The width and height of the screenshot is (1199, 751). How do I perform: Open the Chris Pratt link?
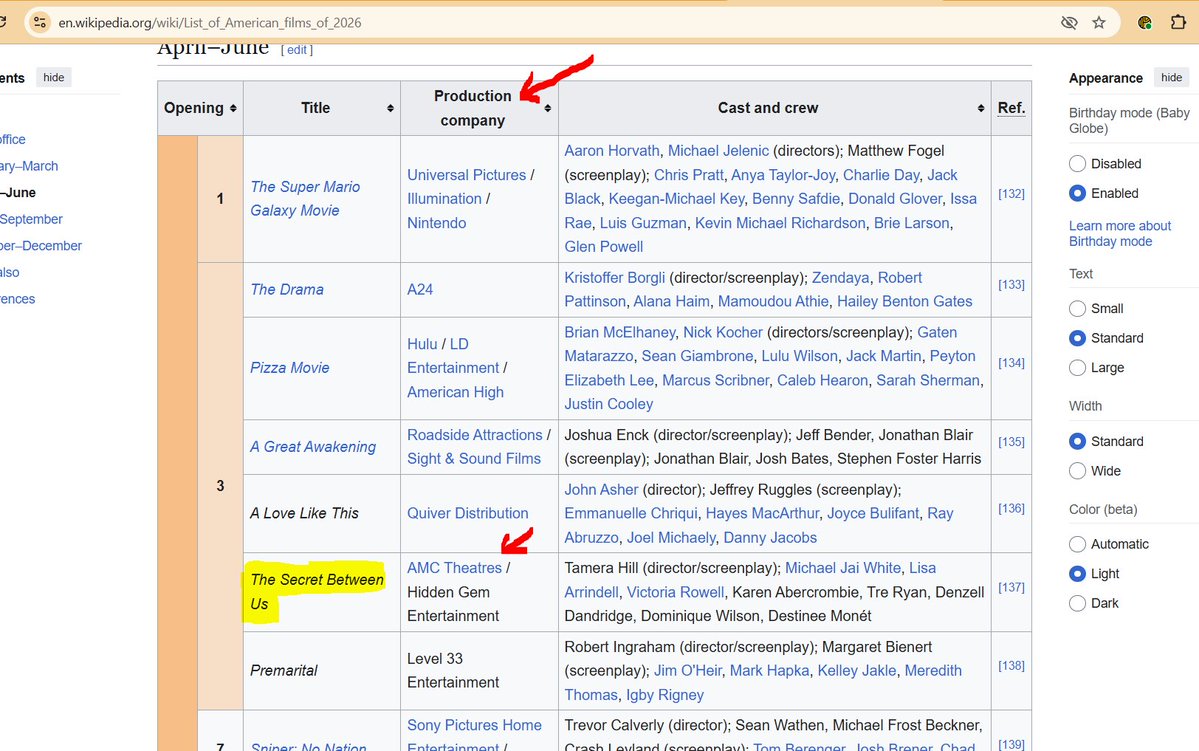pos(688,175)
